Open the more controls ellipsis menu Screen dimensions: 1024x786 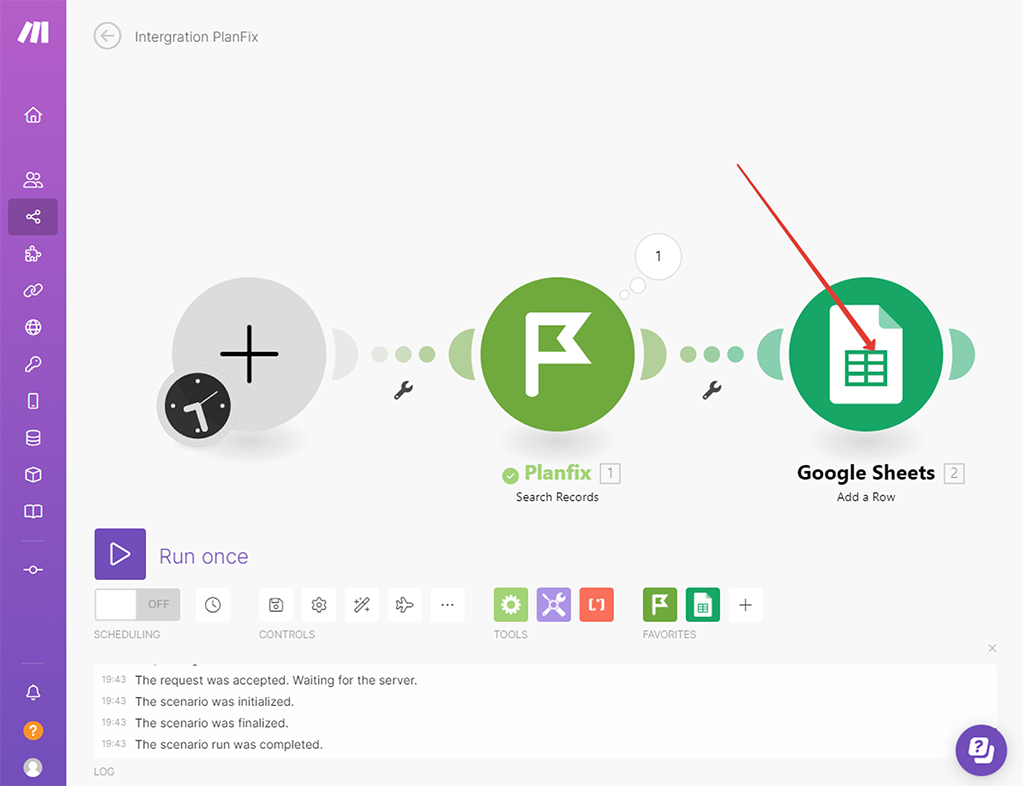tap(447, 605)
